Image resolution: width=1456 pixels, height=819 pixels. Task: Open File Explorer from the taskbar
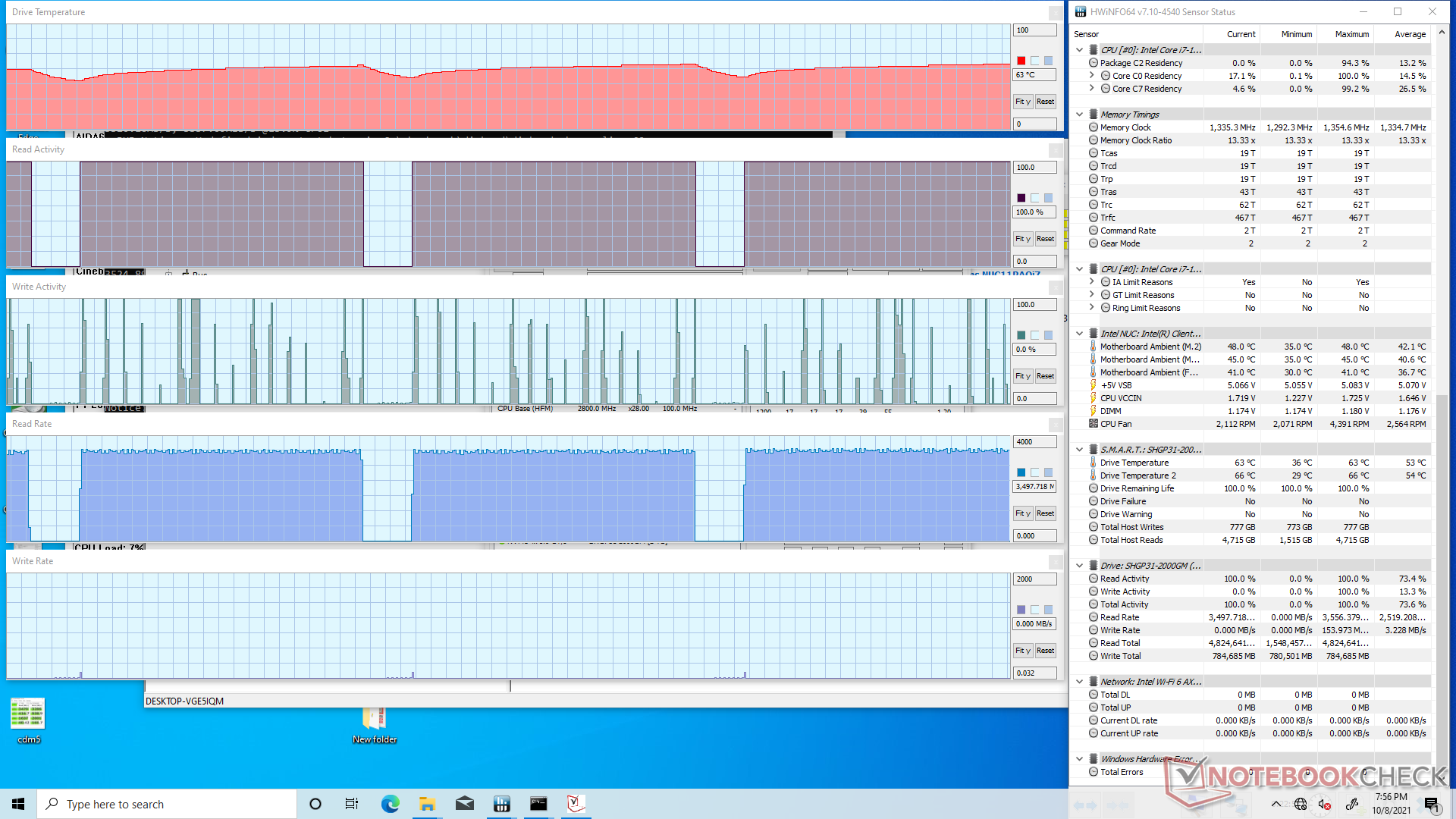click(427, 804)
